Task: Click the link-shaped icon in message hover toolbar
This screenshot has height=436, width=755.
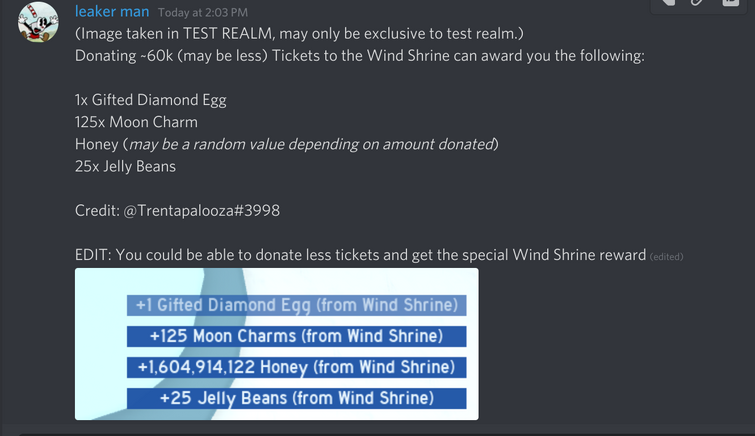Action: click(x=697, y=3)
